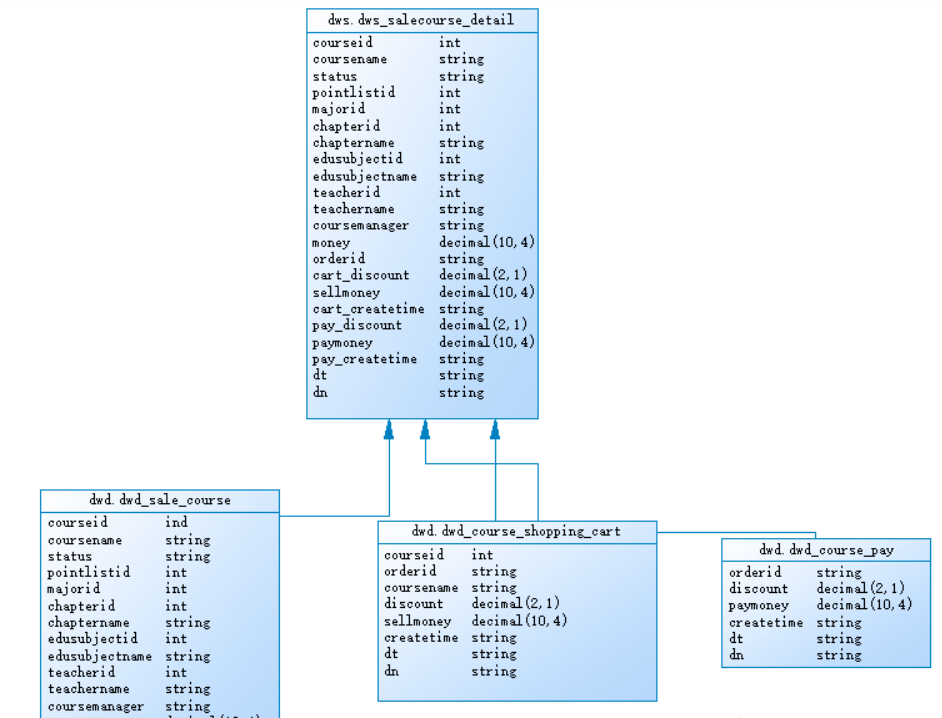
Task: Pick pointlistid row in dws_salecourse_detail table
Action: 422,93
